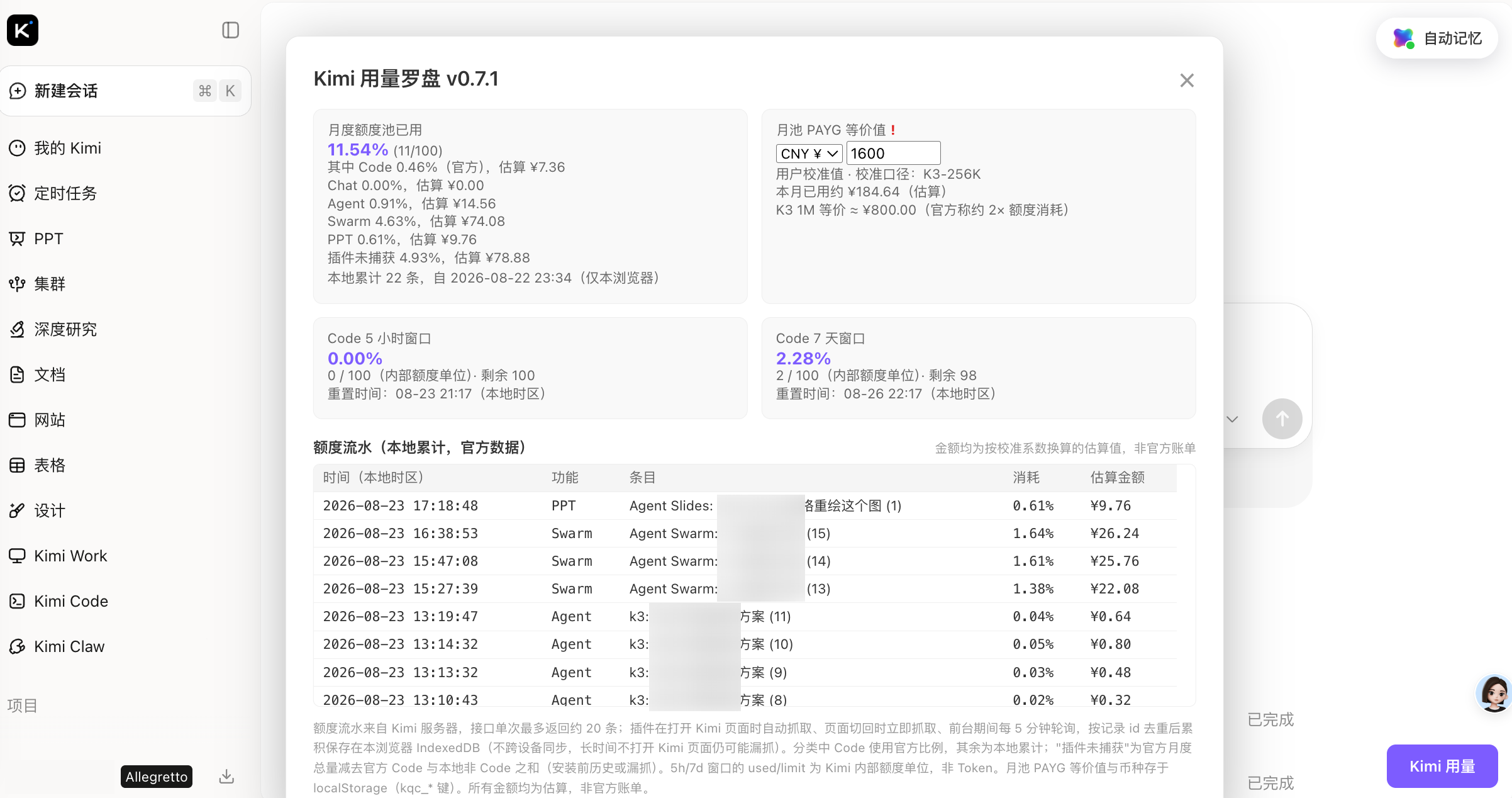Click the PAYG amount field showing 1600
This screenshot has height=798, width=1512.
pyautogui.click(x=894, y=153)
